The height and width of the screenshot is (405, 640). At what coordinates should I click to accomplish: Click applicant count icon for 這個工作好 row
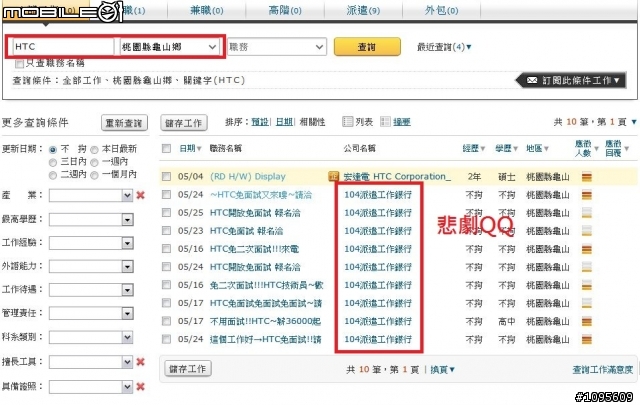click(x=587, y=339)
